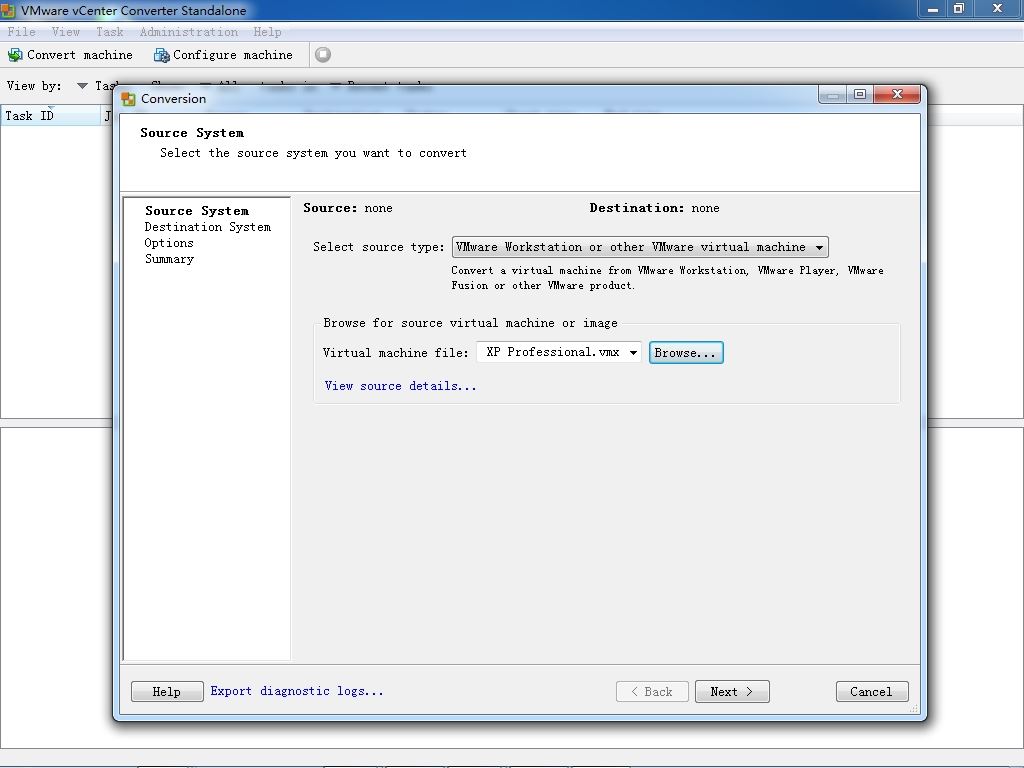The height and width of the screenshot is (768, 1024).
Task: Expand the Select source type dropdown
Action: point(640,247)
